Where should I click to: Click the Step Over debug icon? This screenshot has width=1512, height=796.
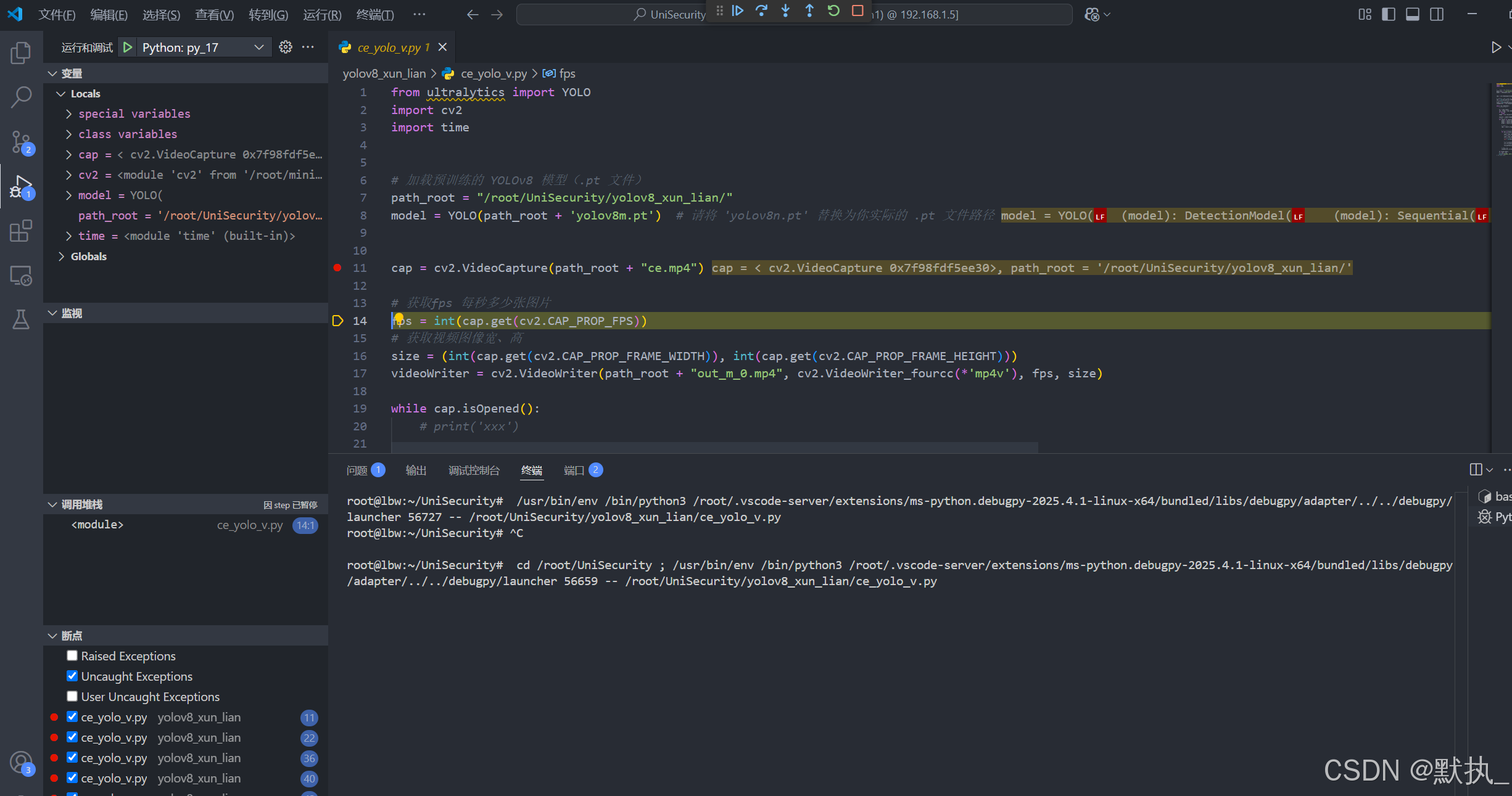tap(761, 11)
